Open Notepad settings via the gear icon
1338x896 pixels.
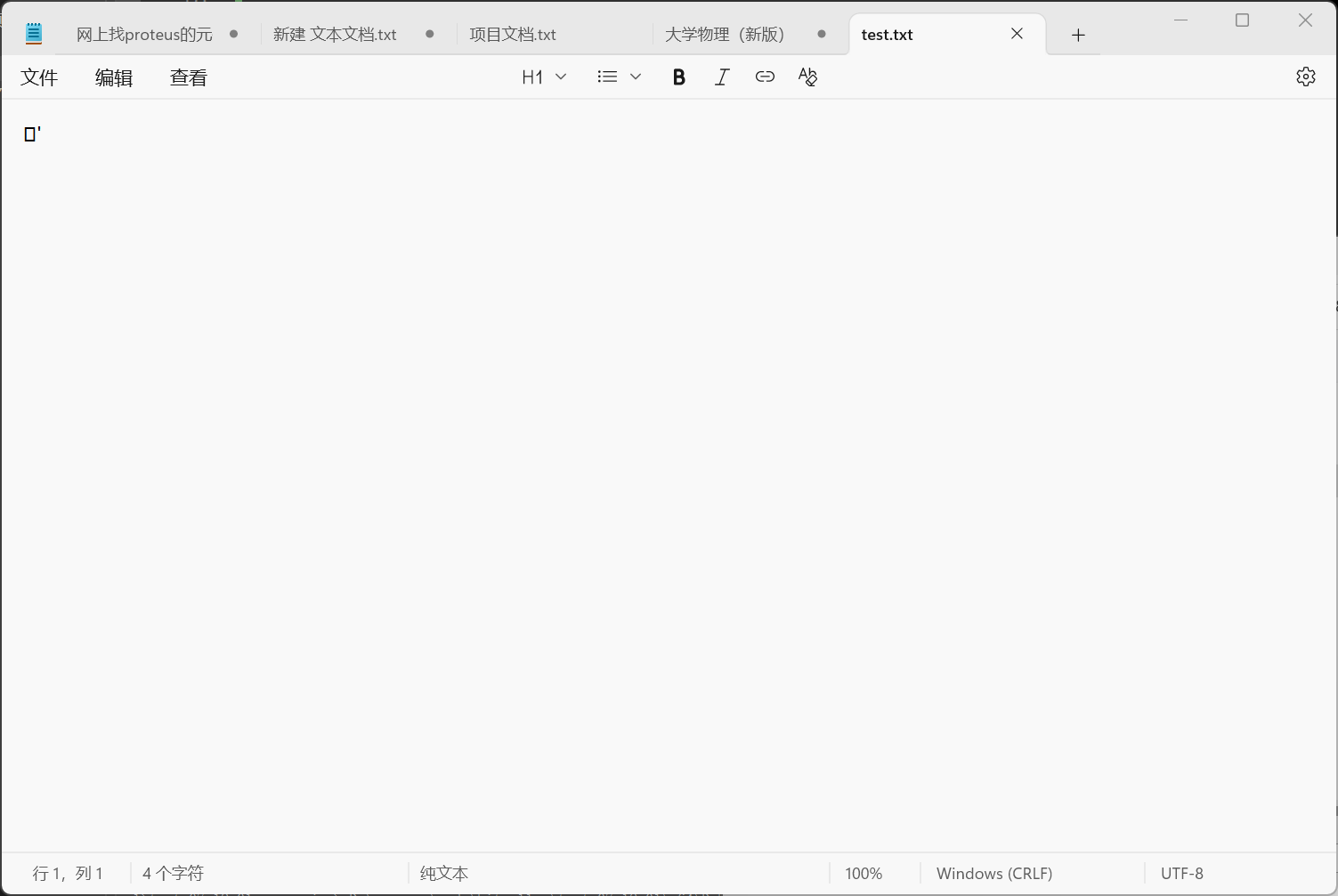(x=1305, y=77)
